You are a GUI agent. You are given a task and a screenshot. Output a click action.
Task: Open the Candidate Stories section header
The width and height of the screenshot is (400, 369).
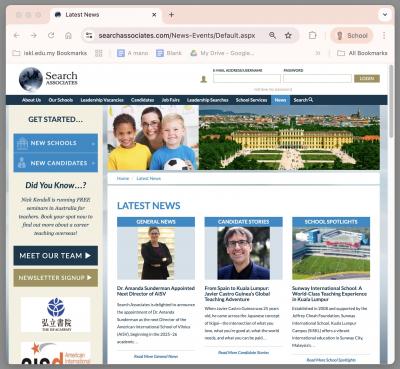(x=243, y=222)
